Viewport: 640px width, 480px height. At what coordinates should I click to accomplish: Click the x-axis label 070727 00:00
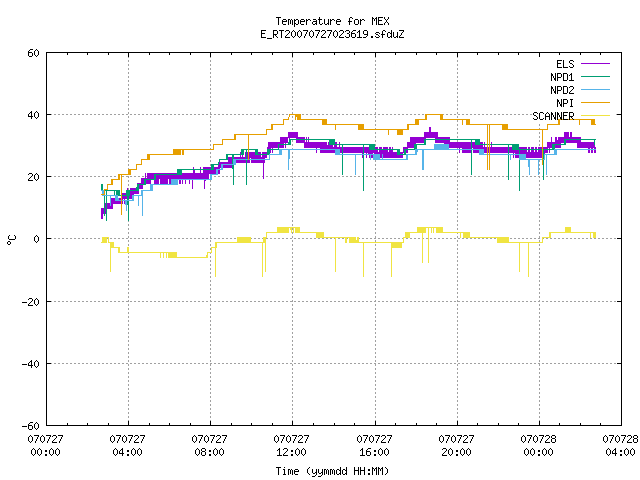point(45,445)
